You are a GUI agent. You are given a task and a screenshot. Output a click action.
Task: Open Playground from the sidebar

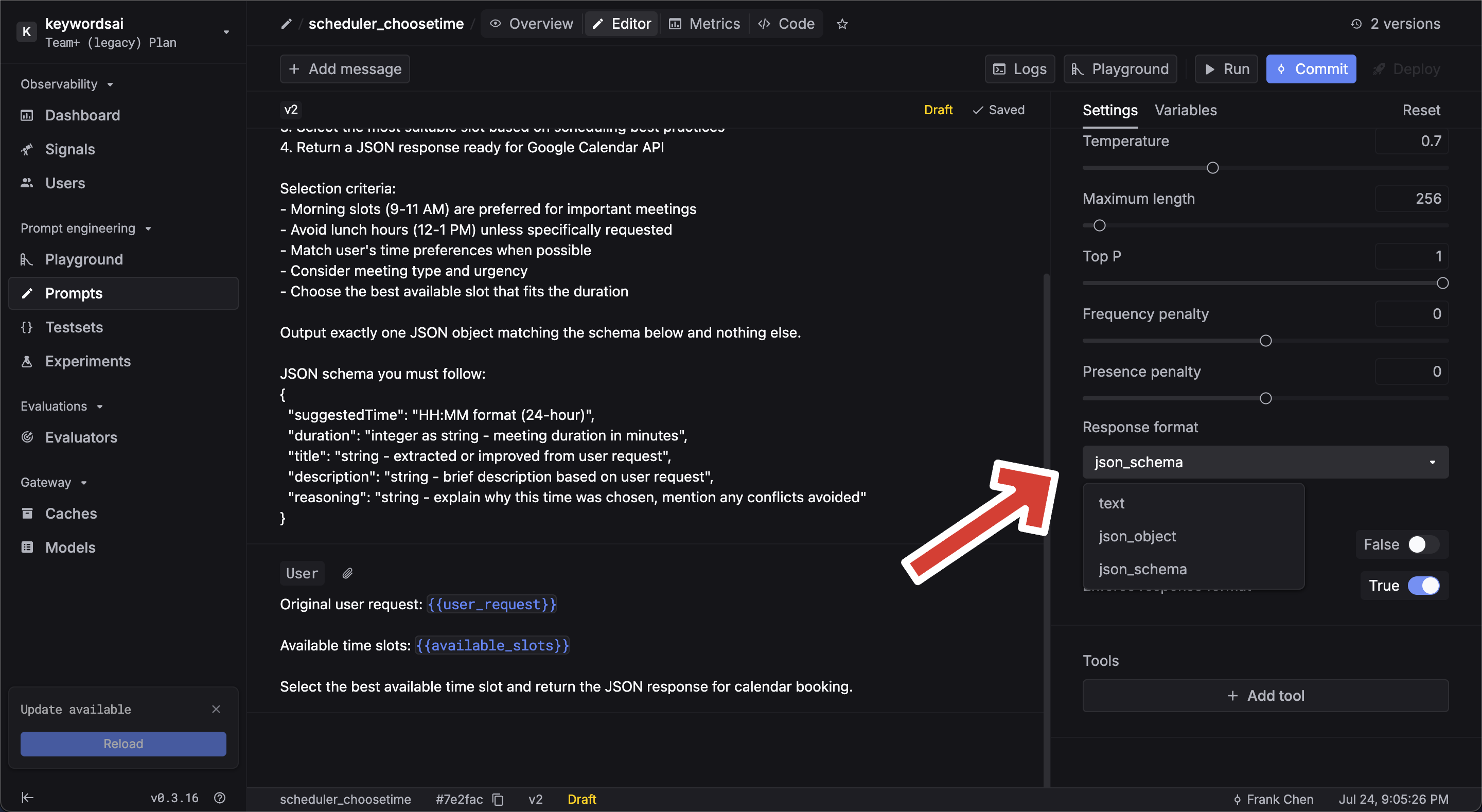[123, 259]
